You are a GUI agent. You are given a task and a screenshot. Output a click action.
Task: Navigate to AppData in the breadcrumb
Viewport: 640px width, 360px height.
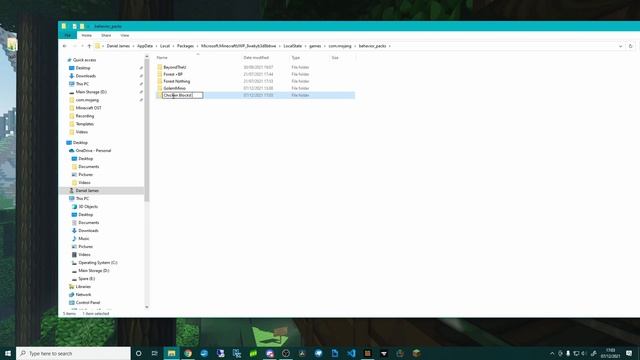tap(145, 46)
